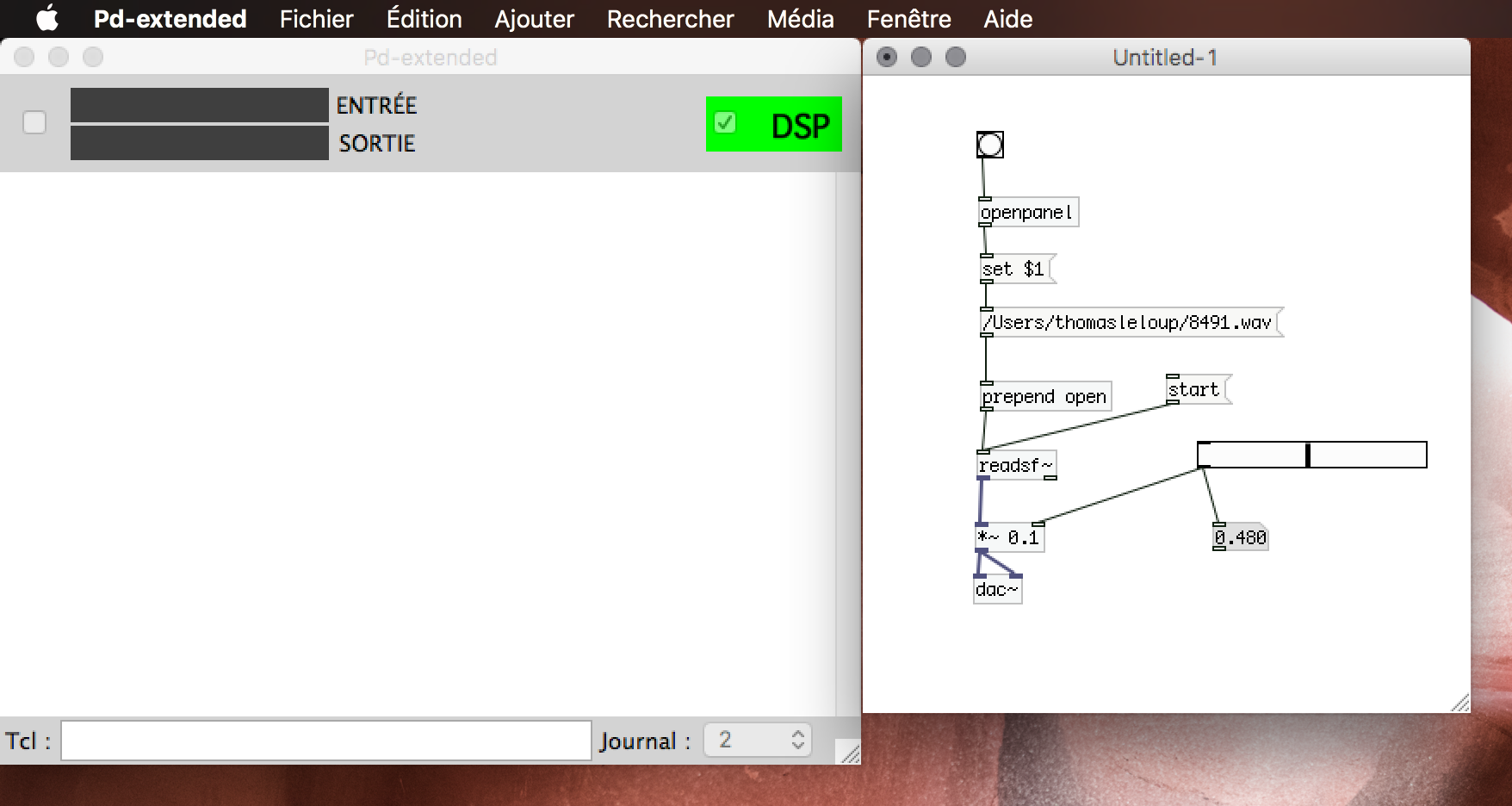The image size is (1512, 806).
Task: Click the 0.480 number box
Action: point(1241,538)
